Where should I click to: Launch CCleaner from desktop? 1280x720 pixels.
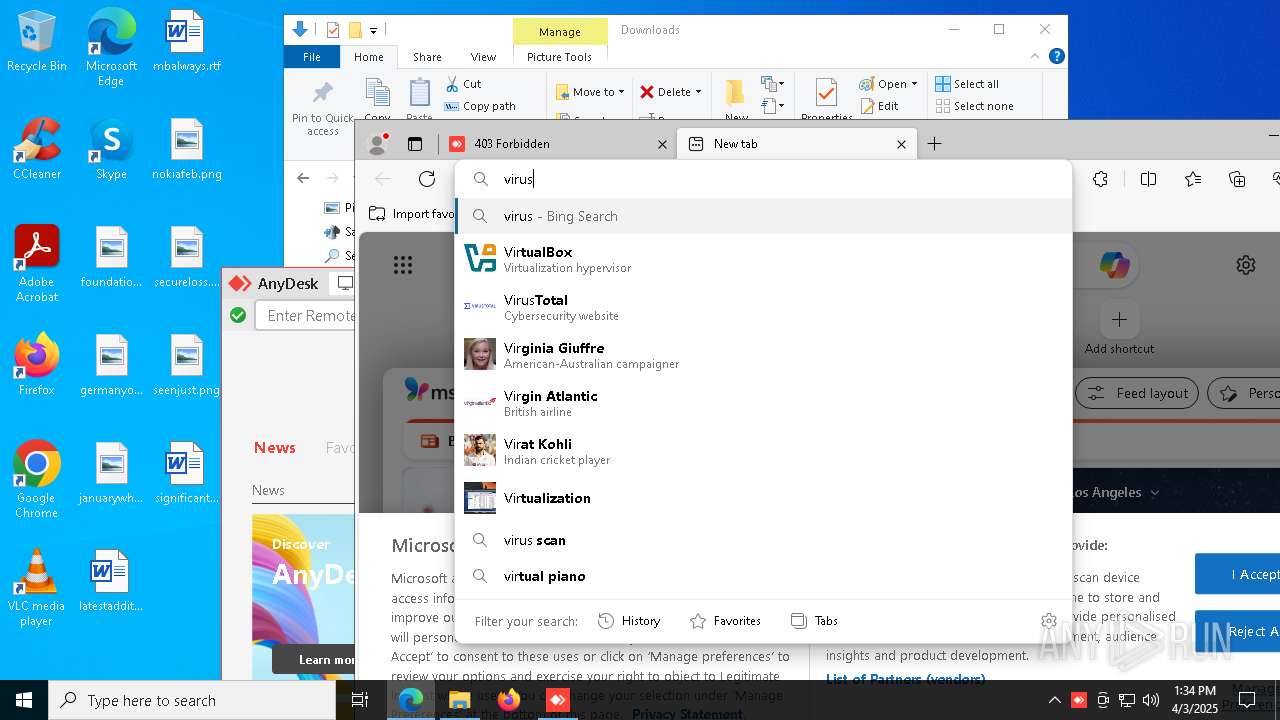[36, 150]
